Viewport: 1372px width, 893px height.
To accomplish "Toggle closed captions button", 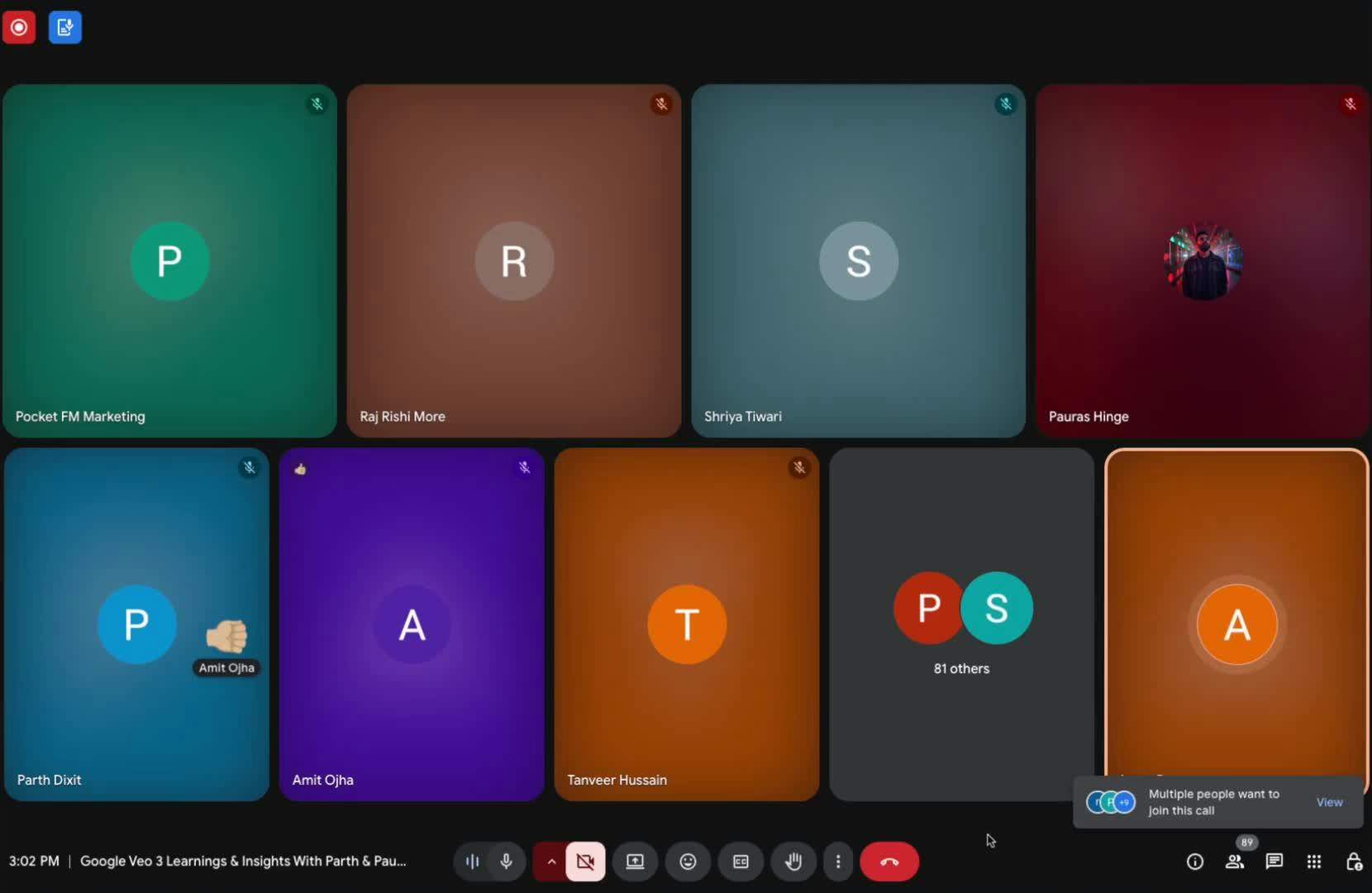I will point(741,862).
